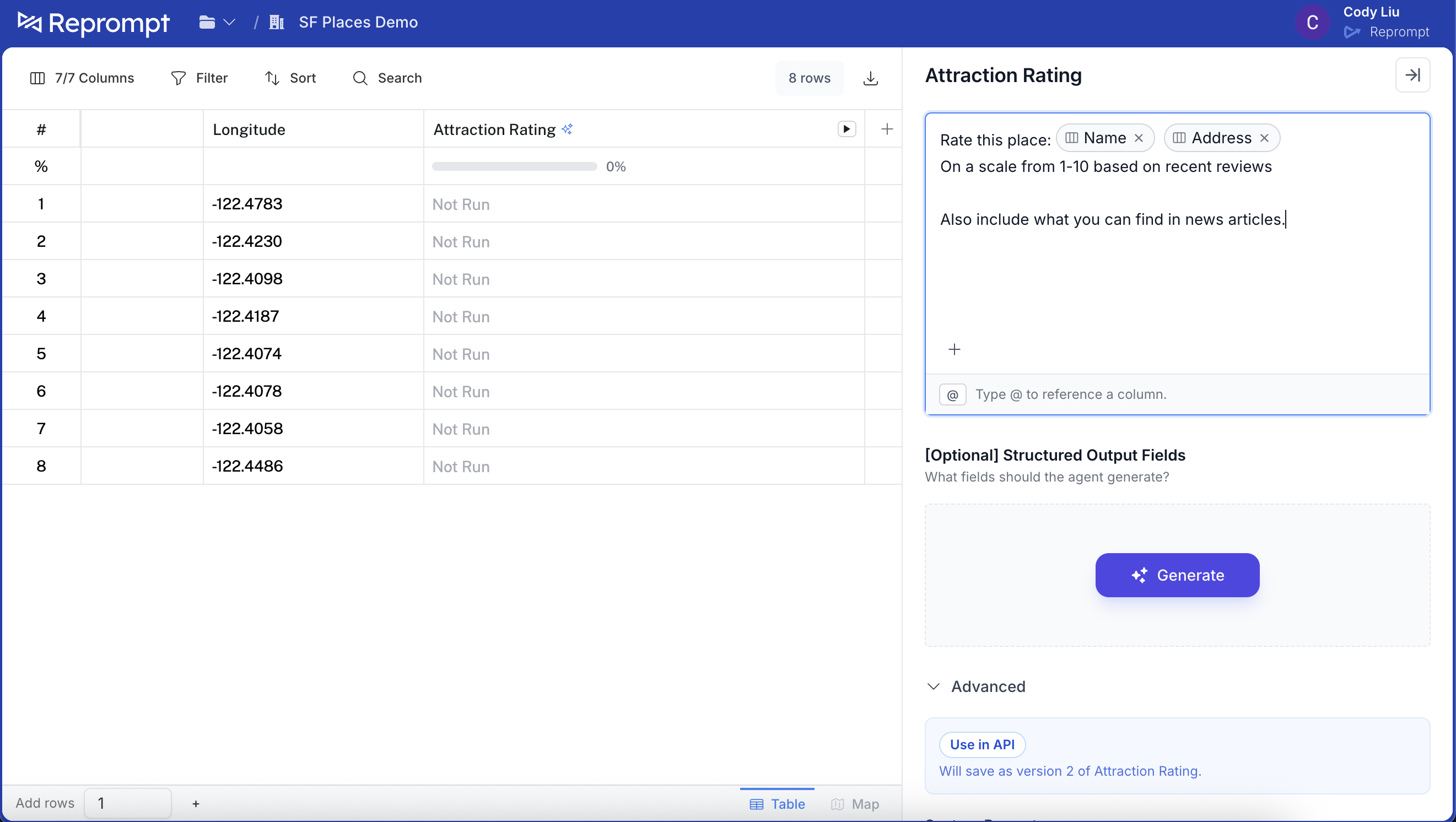The width and height of the screenshot is (1456, 822).
Task: Remove the Name column chip from the prompt
Action: [1139, 137]
